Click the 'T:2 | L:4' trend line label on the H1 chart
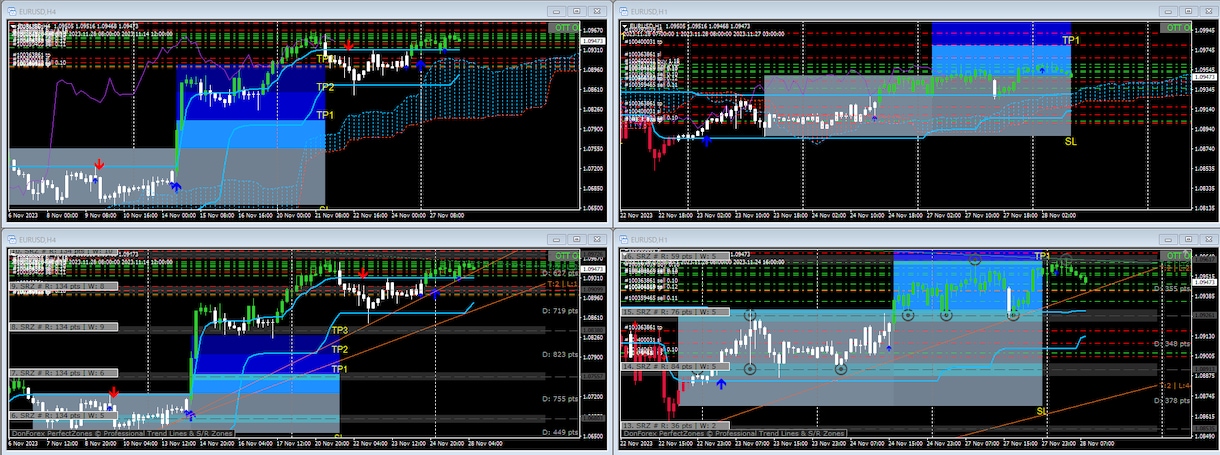The width and height of the screenshot is (1220, 455). click(1176, 384)
